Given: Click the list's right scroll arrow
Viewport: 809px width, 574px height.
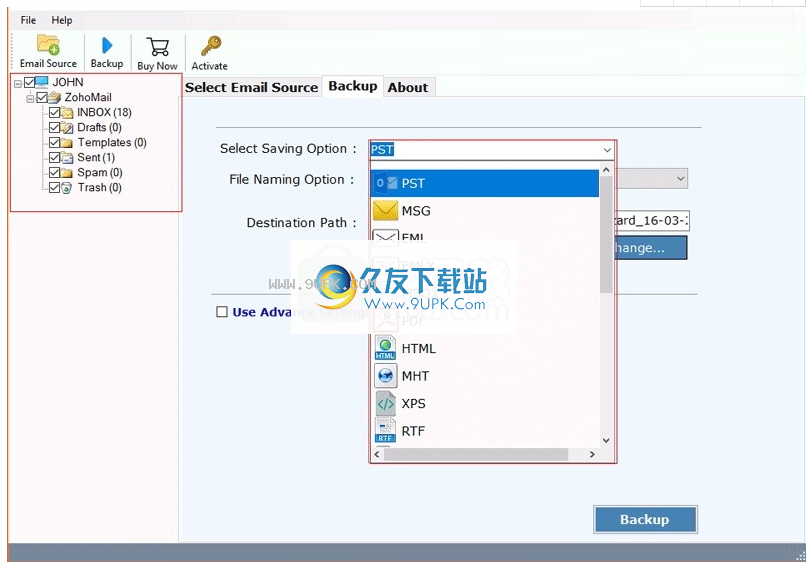Looking at the screenshot, I should (x=592, y=454).
